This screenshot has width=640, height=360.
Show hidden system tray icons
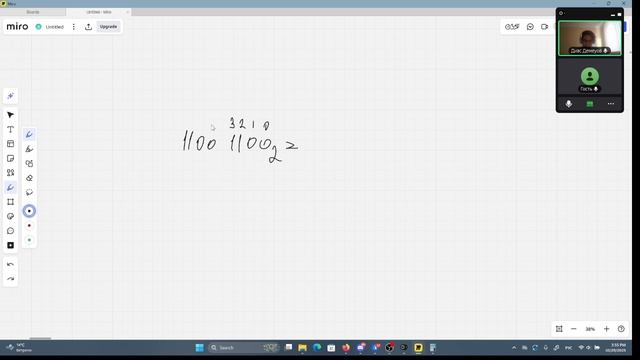[x=514, y=348]
